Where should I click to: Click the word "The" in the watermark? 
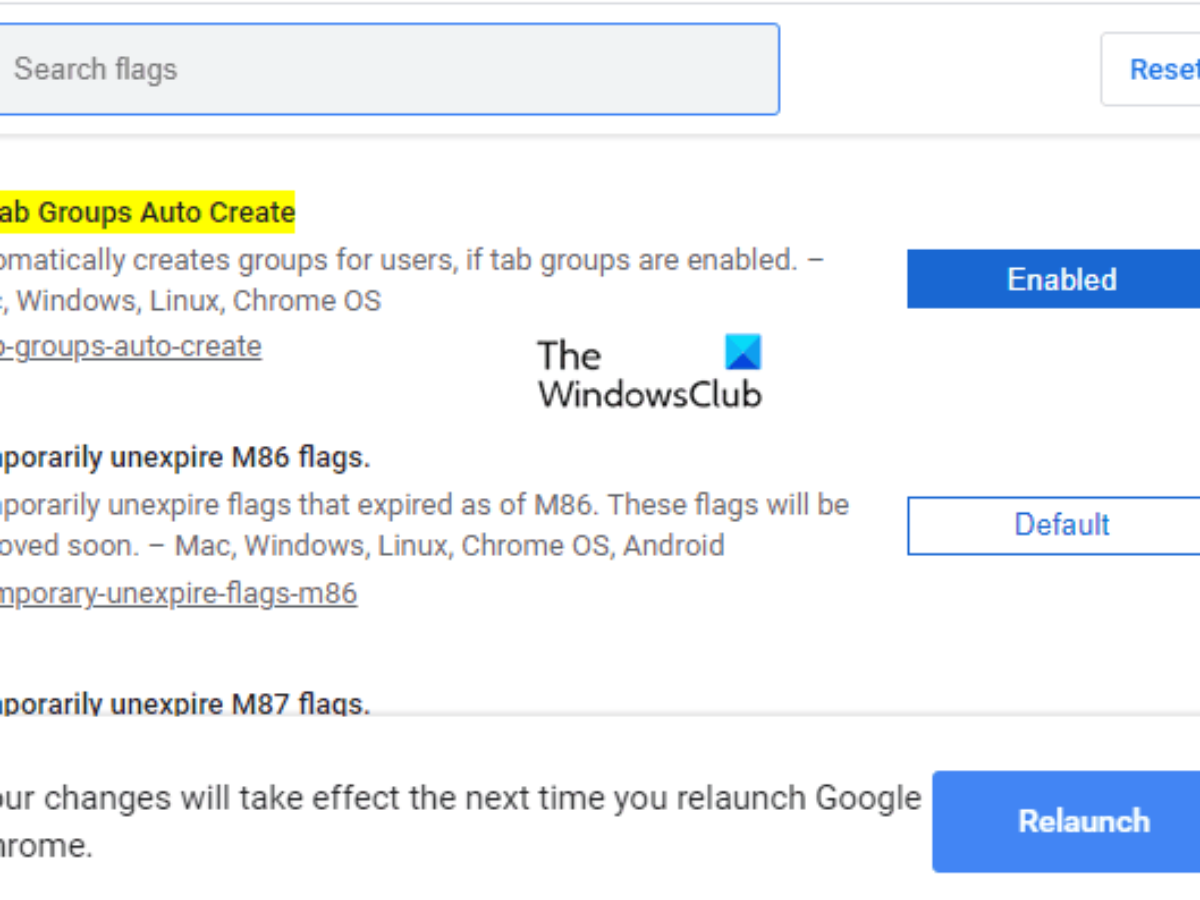pyautogui.click(x=569, y=356)
